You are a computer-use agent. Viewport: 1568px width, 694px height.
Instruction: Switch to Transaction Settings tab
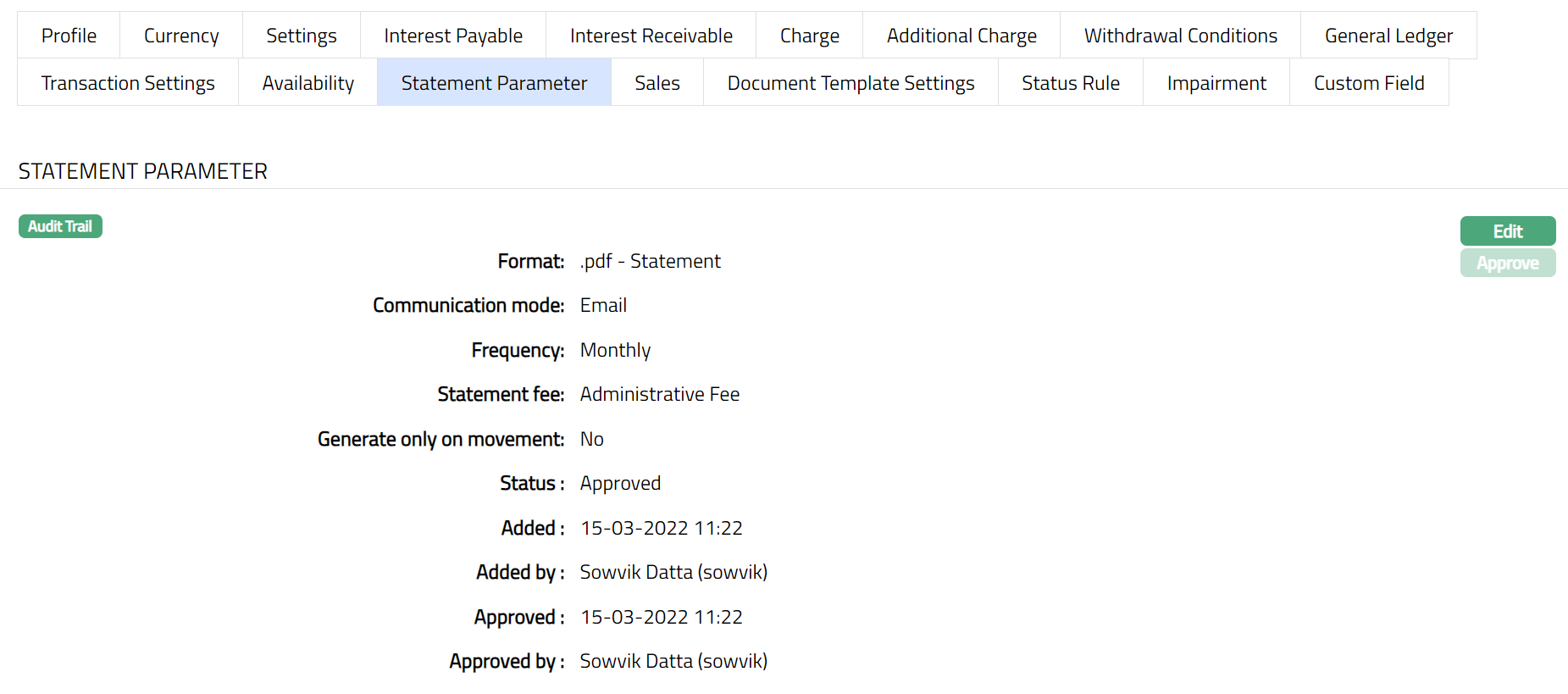[x=128, y=83]
